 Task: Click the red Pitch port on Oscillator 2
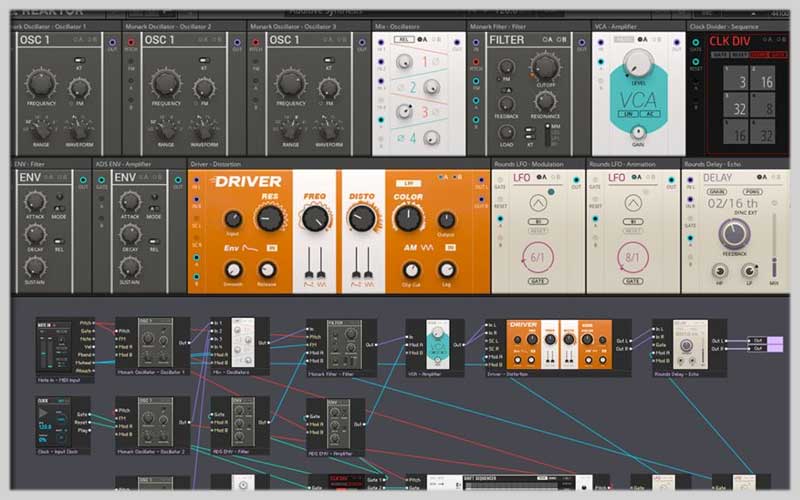click(x=131, y=42)
